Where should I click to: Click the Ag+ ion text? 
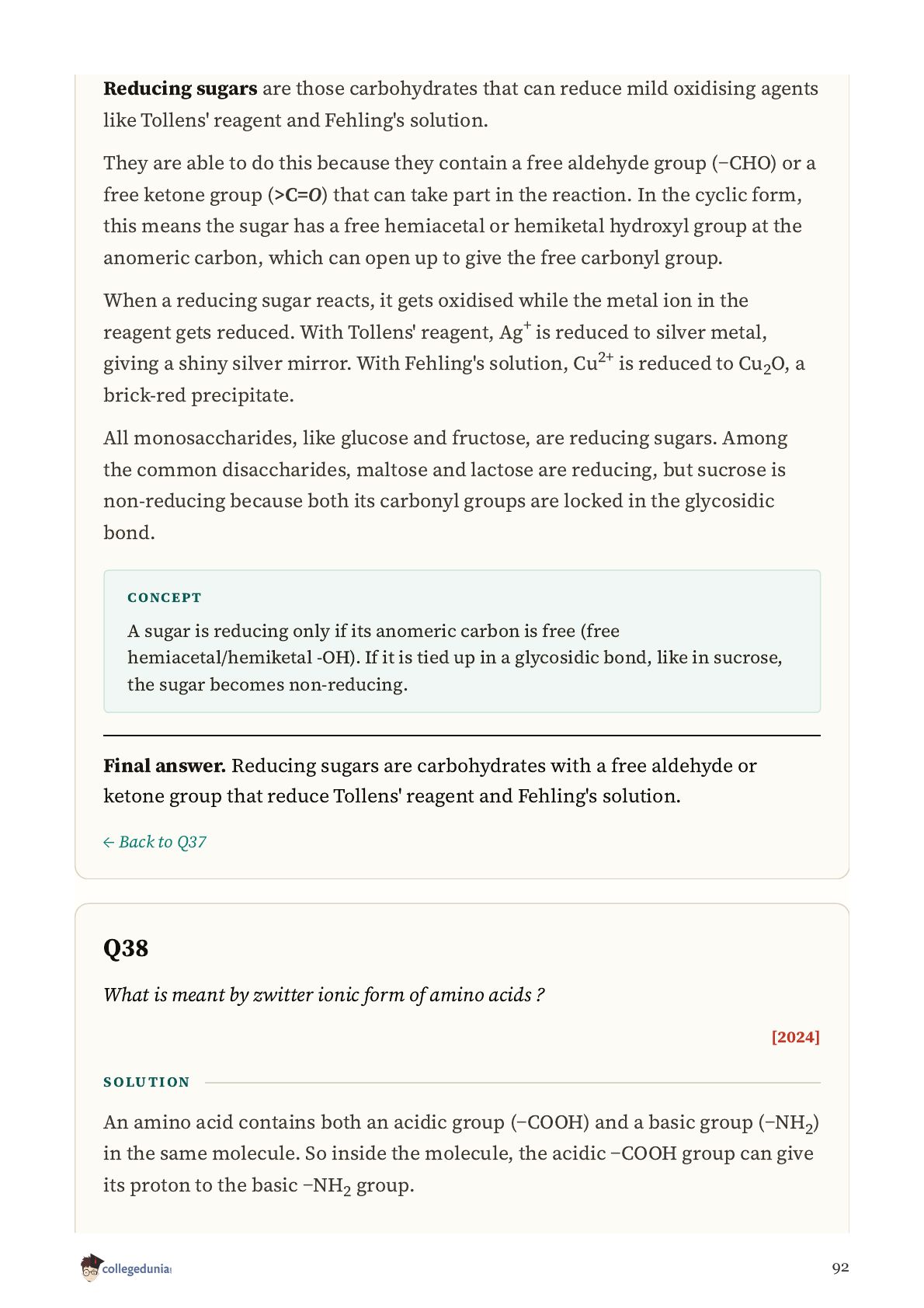point(516,332)
